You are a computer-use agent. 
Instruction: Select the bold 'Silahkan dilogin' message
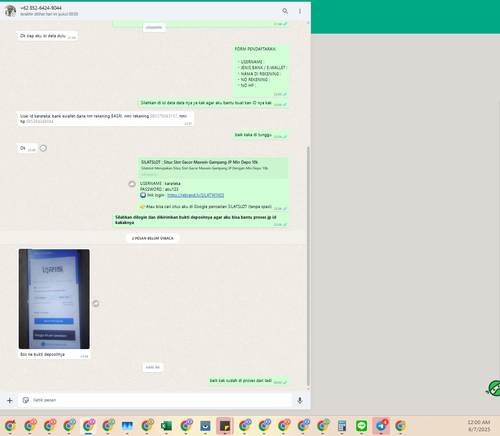201,220
